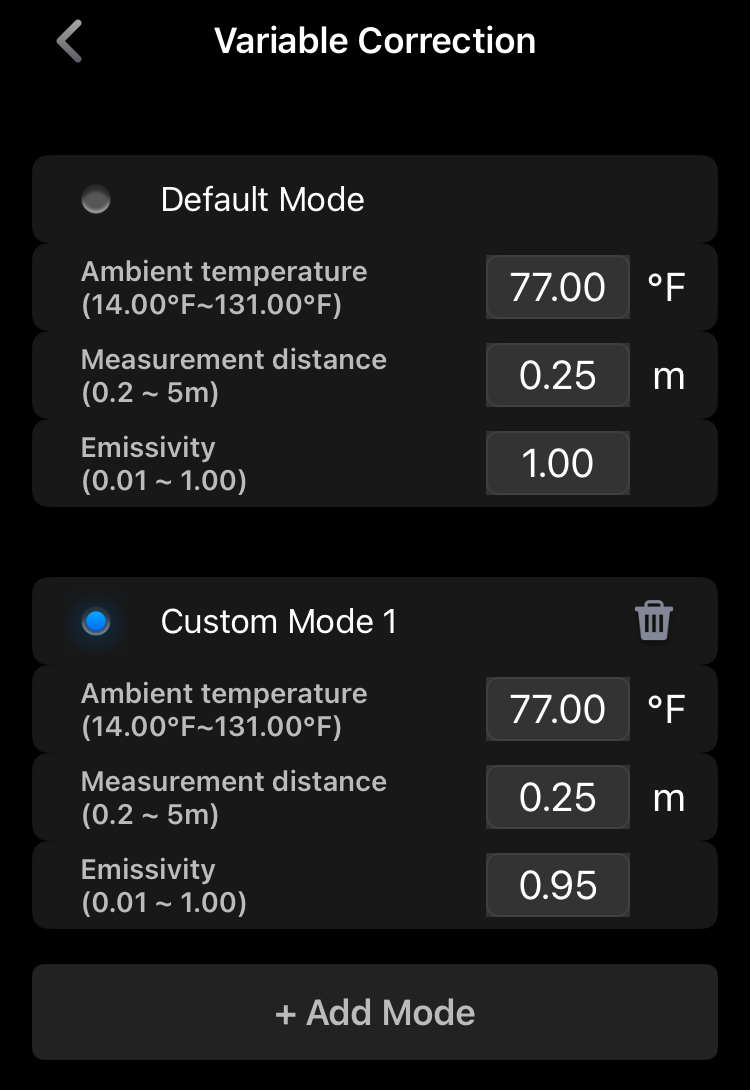This screenshot has height=1090, width=750.
Task: Go back using the top-left arrow
Action: [69, 42]
